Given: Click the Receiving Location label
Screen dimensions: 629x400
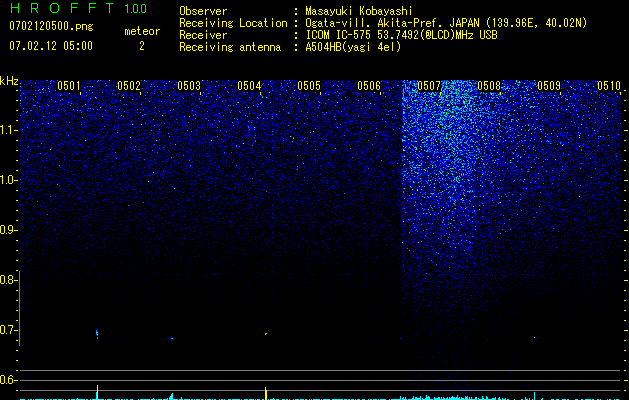Looking at the screenshot, I should click(x=233, y=23).
